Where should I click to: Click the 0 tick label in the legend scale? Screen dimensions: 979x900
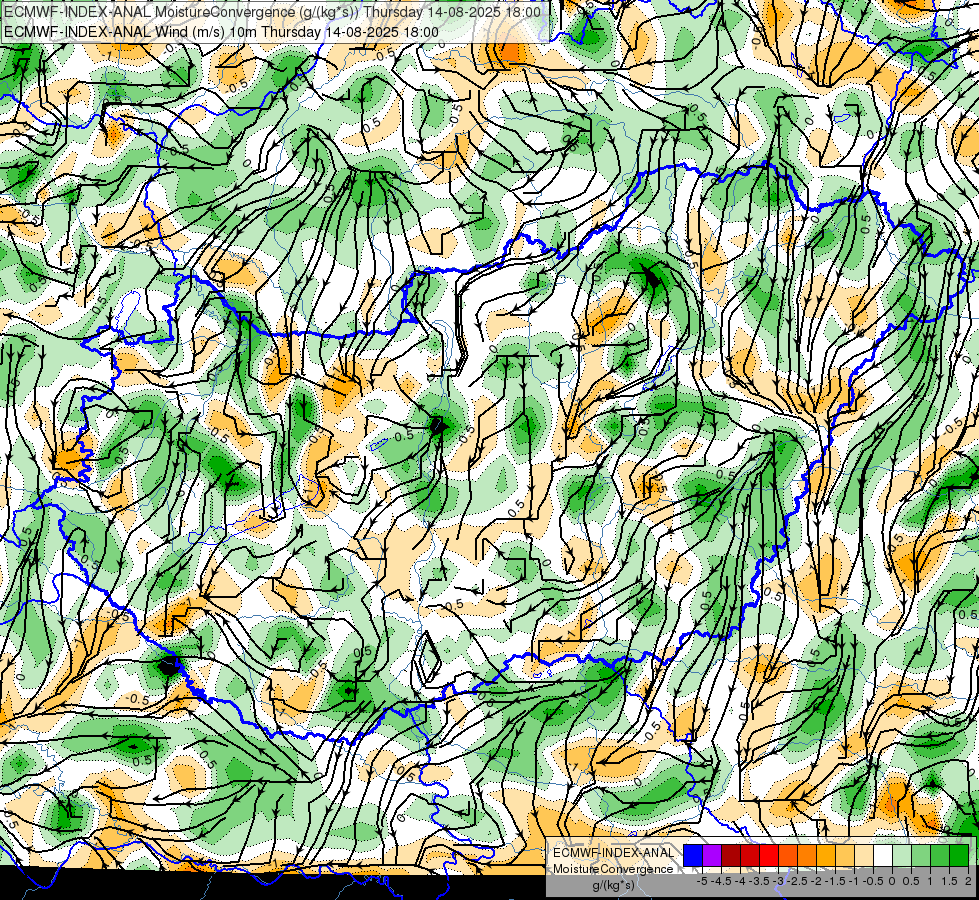point(892,881)
